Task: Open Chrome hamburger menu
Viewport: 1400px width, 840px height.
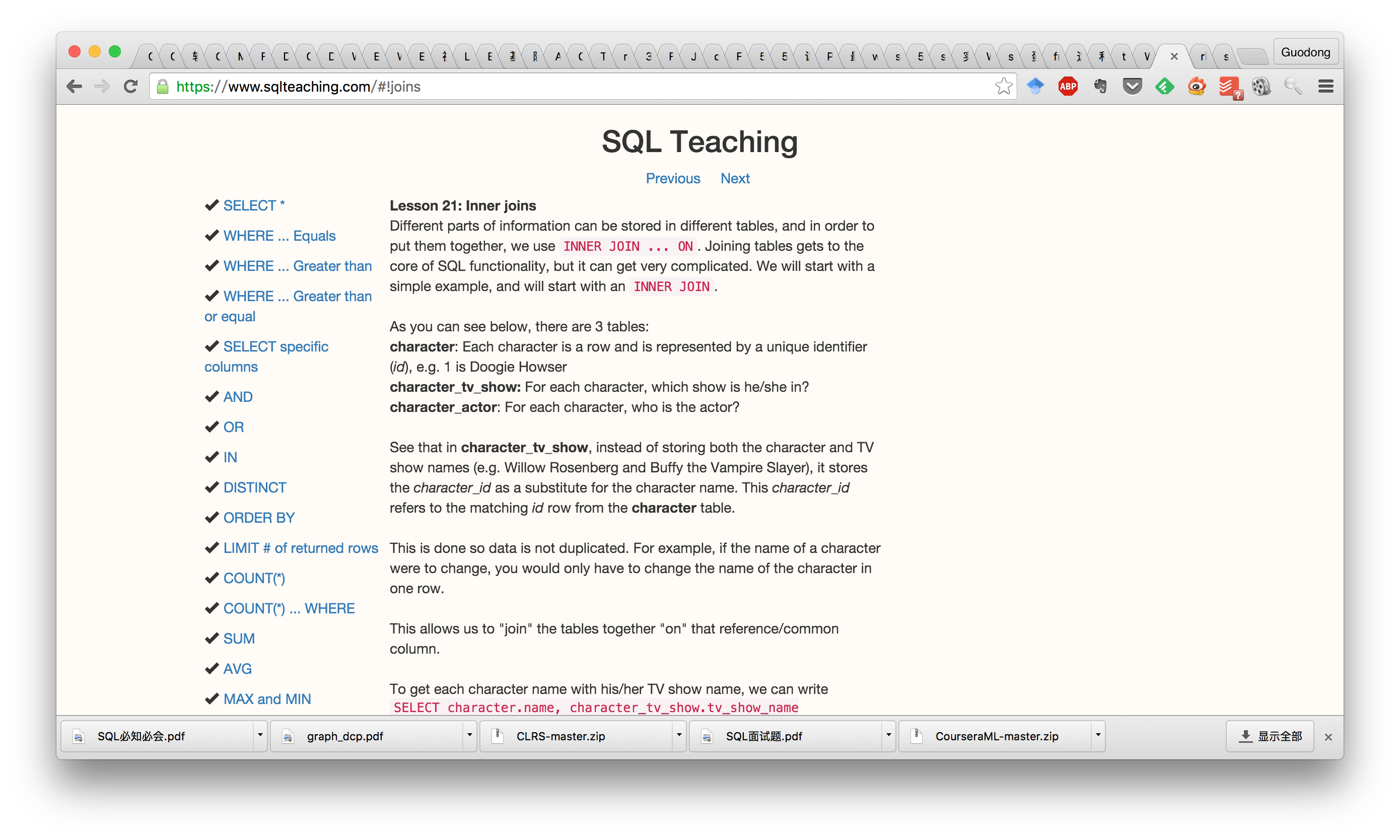Action: (1325, 87)
